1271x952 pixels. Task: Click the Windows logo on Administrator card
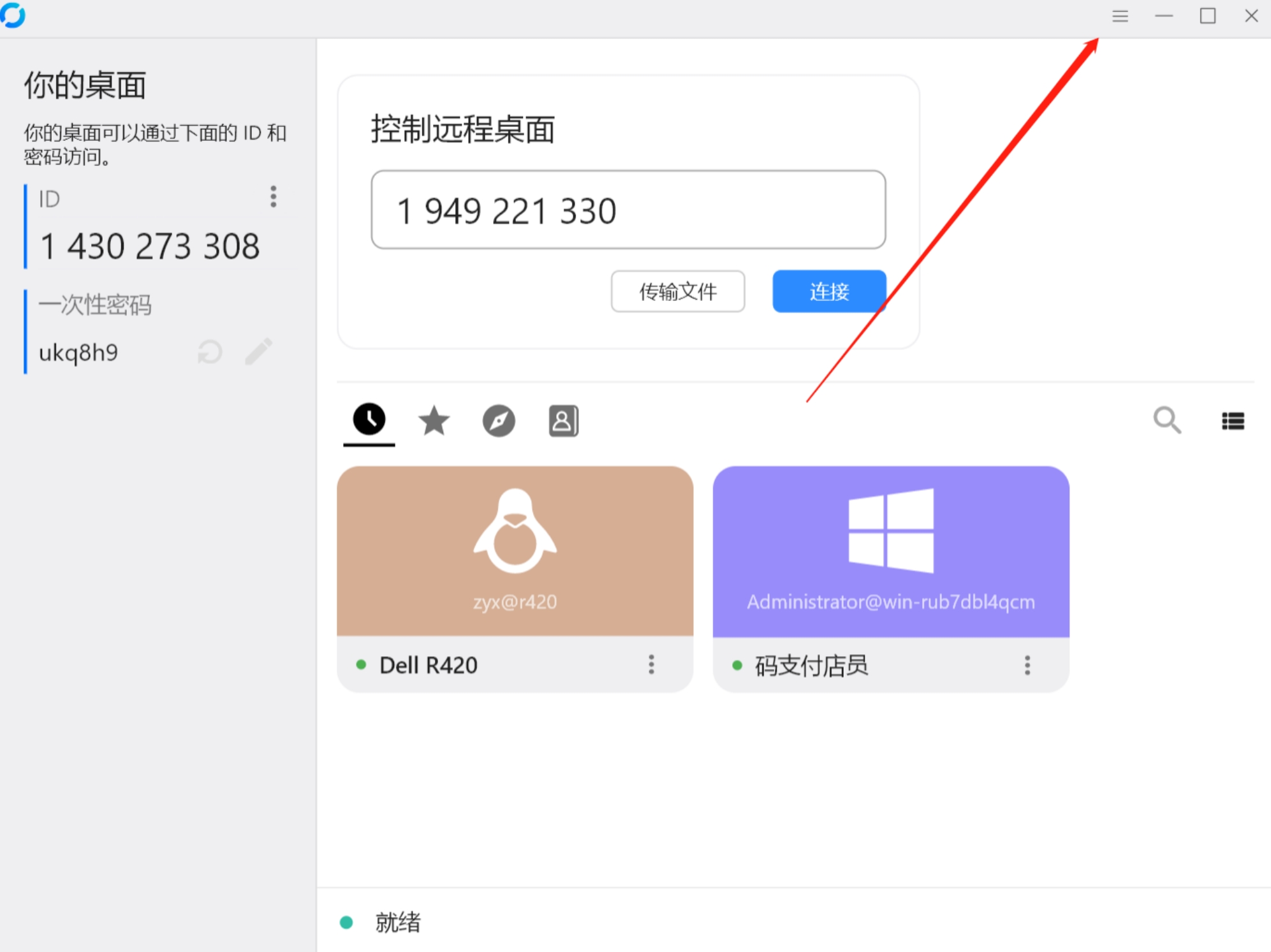891,531
